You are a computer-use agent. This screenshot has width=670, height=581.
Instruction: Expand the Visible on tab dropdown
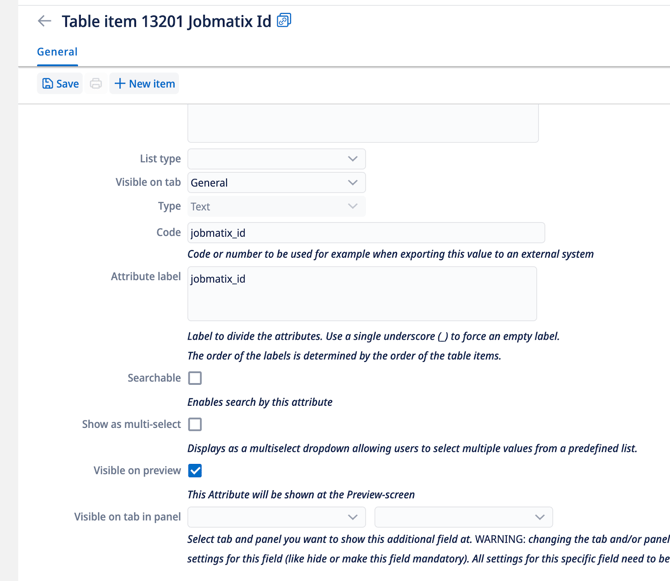click(276, 183)
